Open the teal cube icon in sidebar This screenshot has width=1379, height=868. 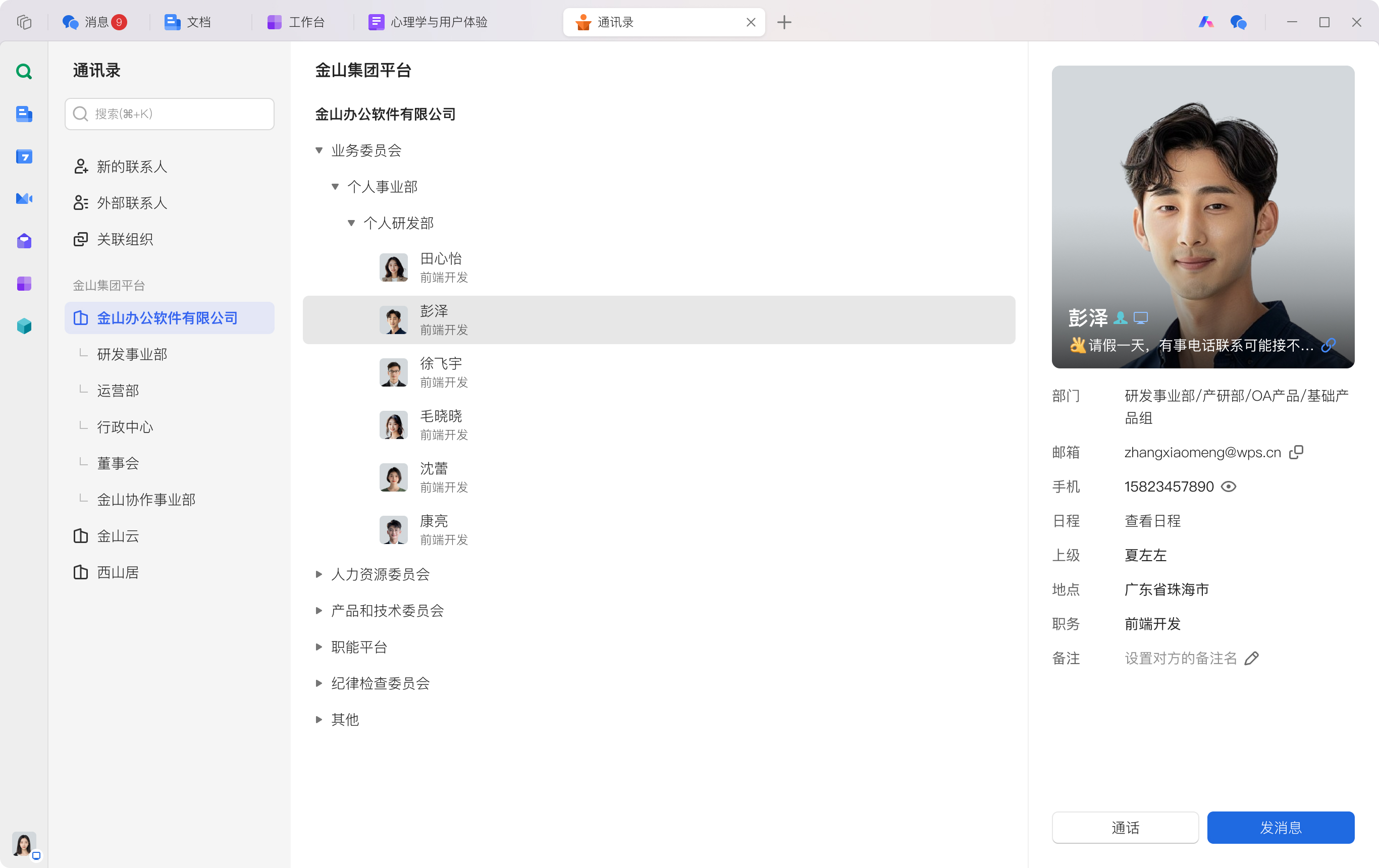click(x=24, y=326)
